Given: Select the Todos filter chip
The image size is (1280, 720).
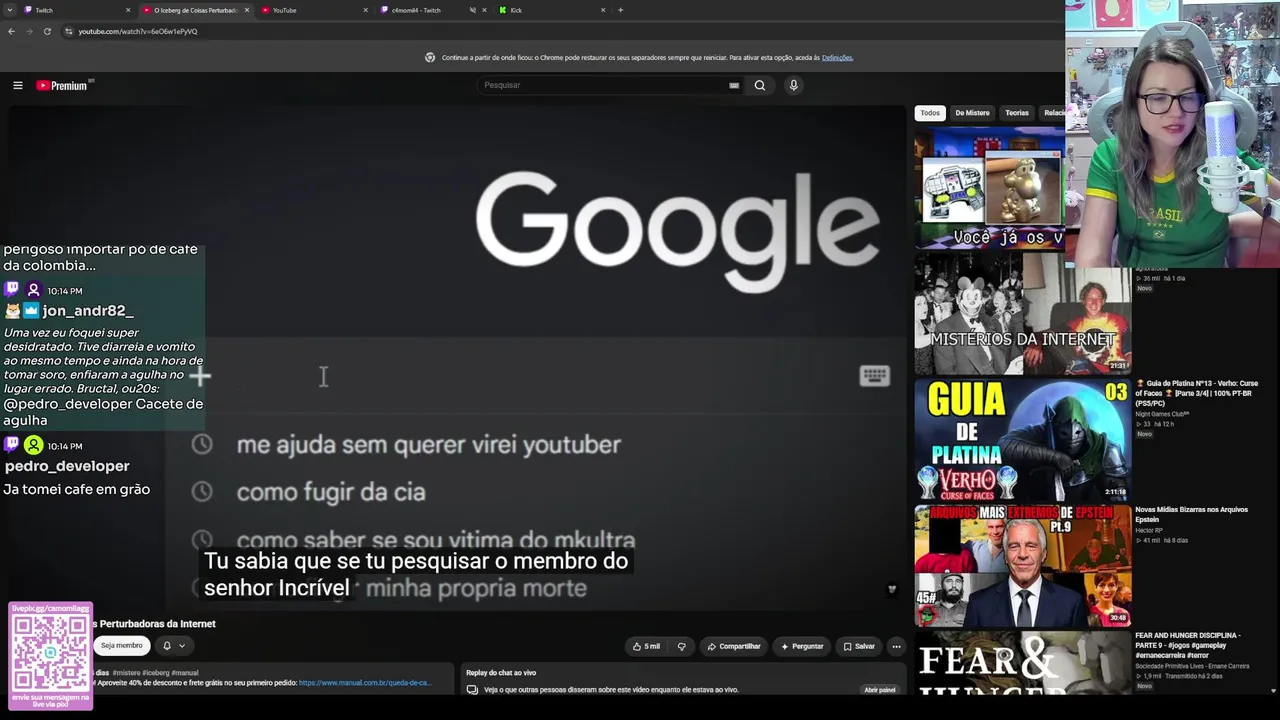Looking at the screenshot, I should [x=930, y=113].
